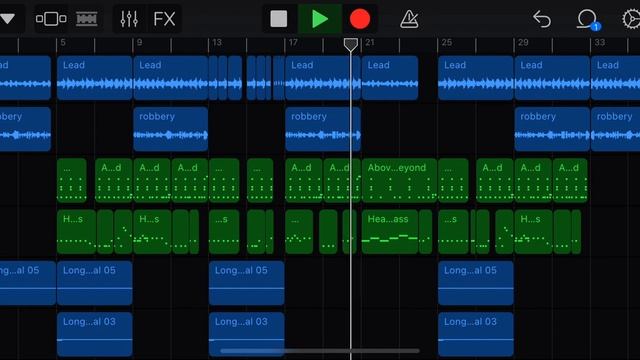
Task: Jump to bar 9 on the ruler
Action: pos(140,42)
